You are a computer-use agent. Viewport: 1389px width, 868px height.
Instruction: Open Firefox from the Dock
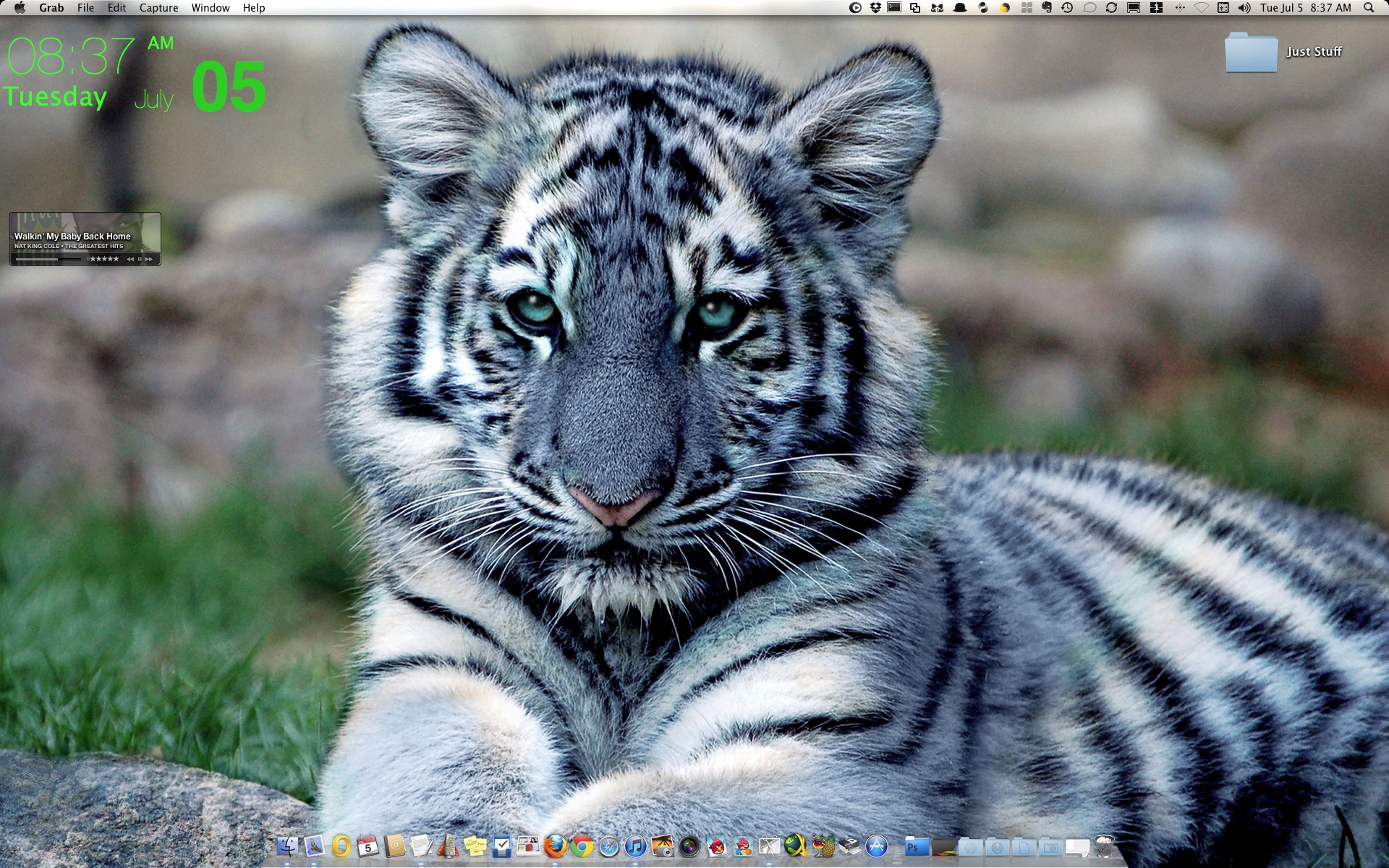[x=555, y=846]
